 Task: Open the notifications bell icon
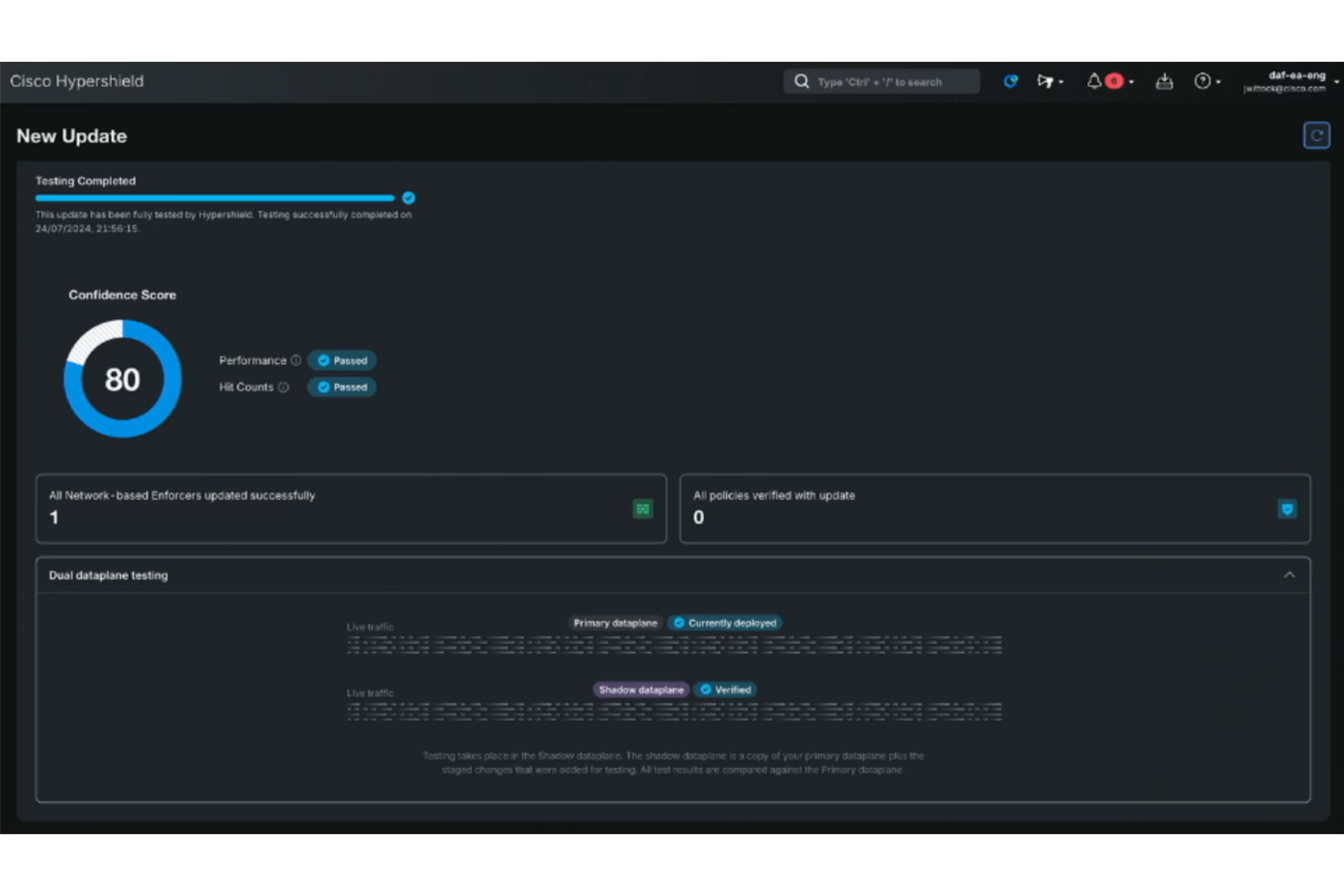(1094, 81)
